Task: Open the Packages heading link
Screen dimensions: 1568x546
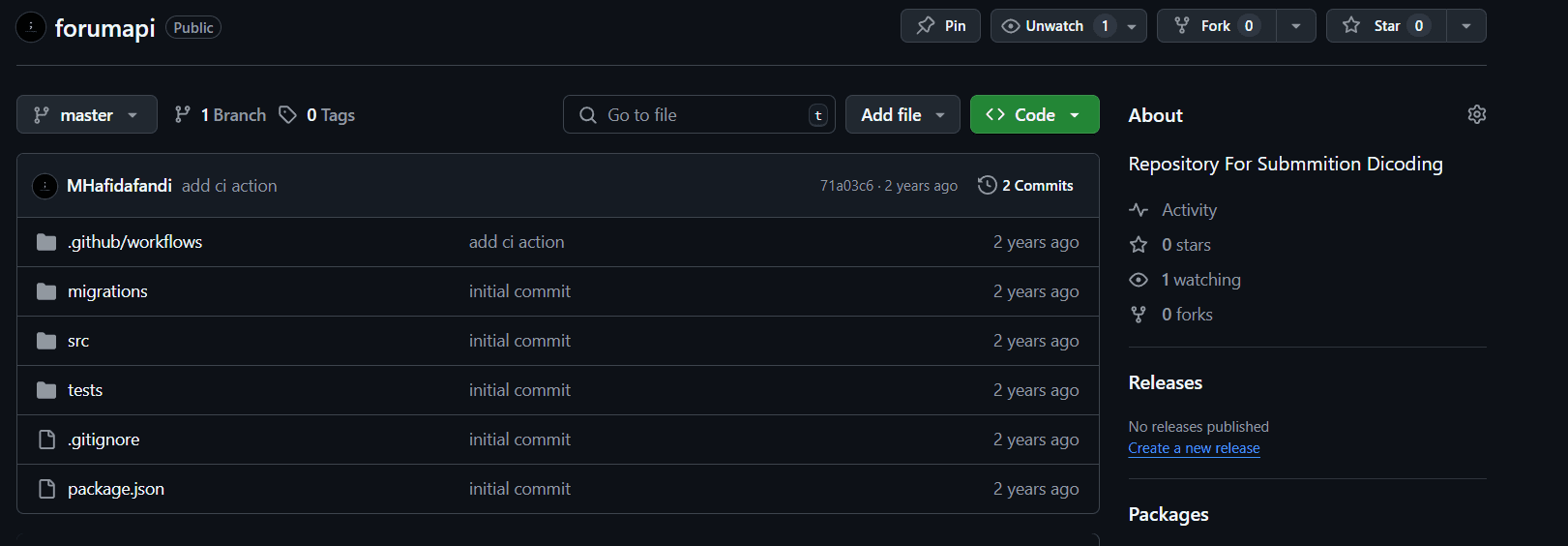Action: tap(1169, 514)
